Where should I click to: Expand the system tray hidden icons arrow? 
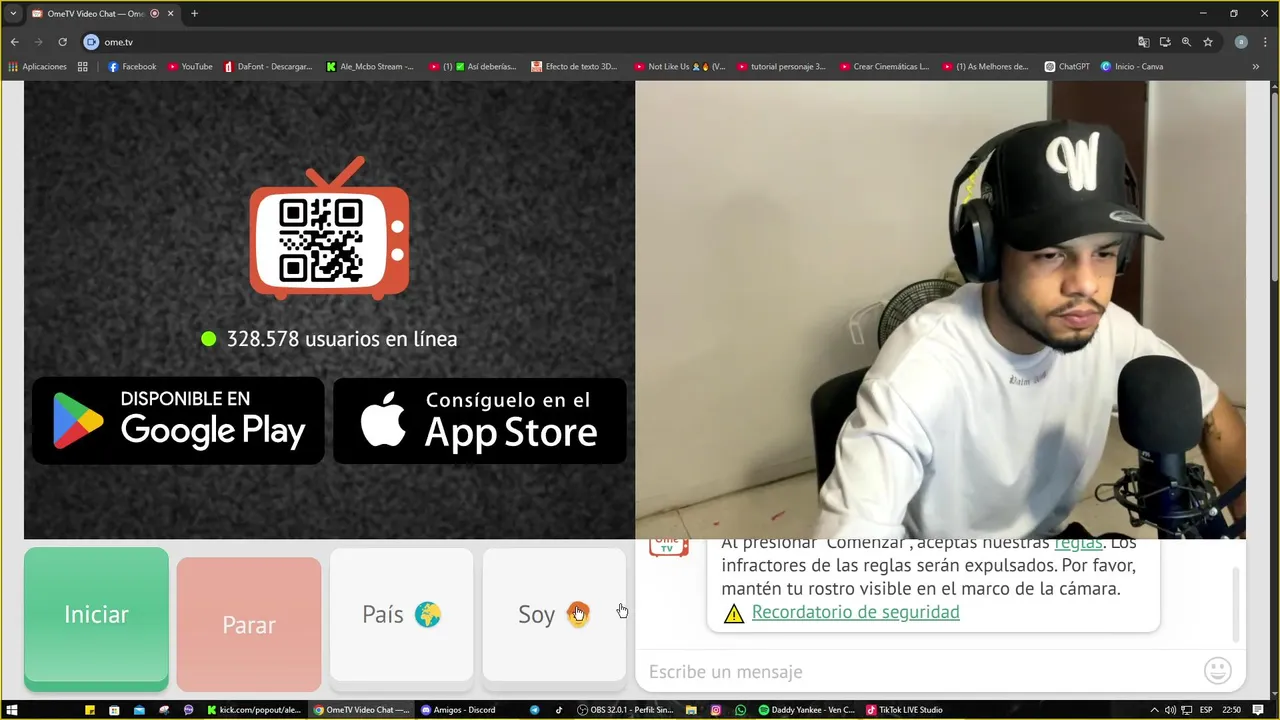tap(1155, 710)
